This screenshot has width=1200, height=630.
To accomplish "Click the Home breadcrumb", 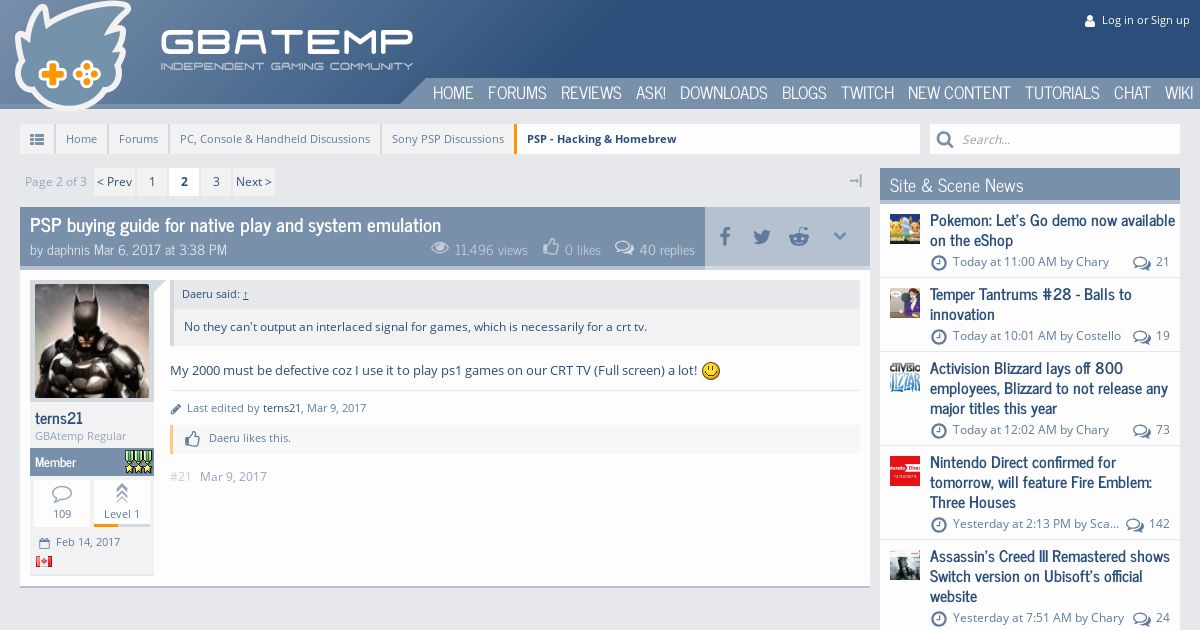I will coord(82,139).
